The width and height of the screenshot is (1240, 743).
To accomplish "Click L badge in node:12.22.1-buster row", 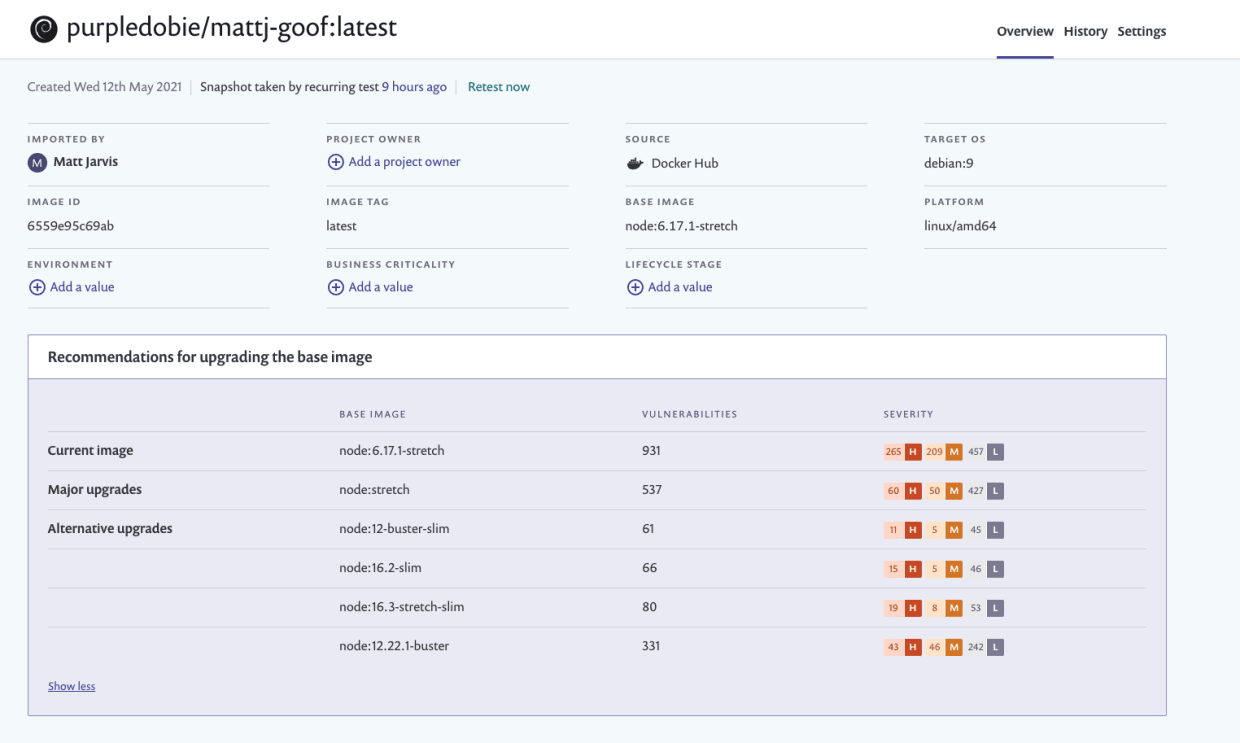I will 995,647.
